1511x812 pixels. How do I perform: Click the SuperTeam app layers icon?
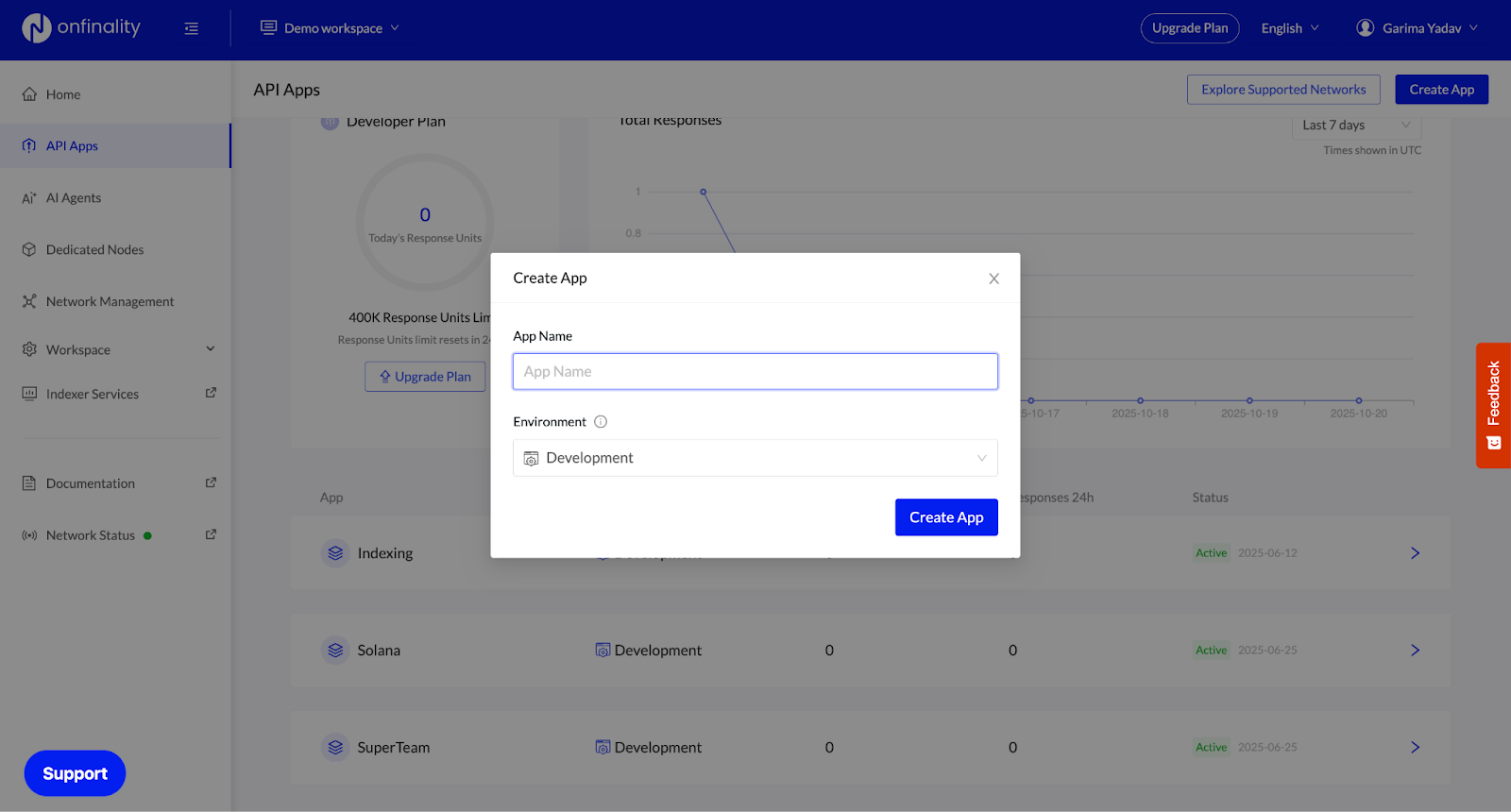coord(335,748)
